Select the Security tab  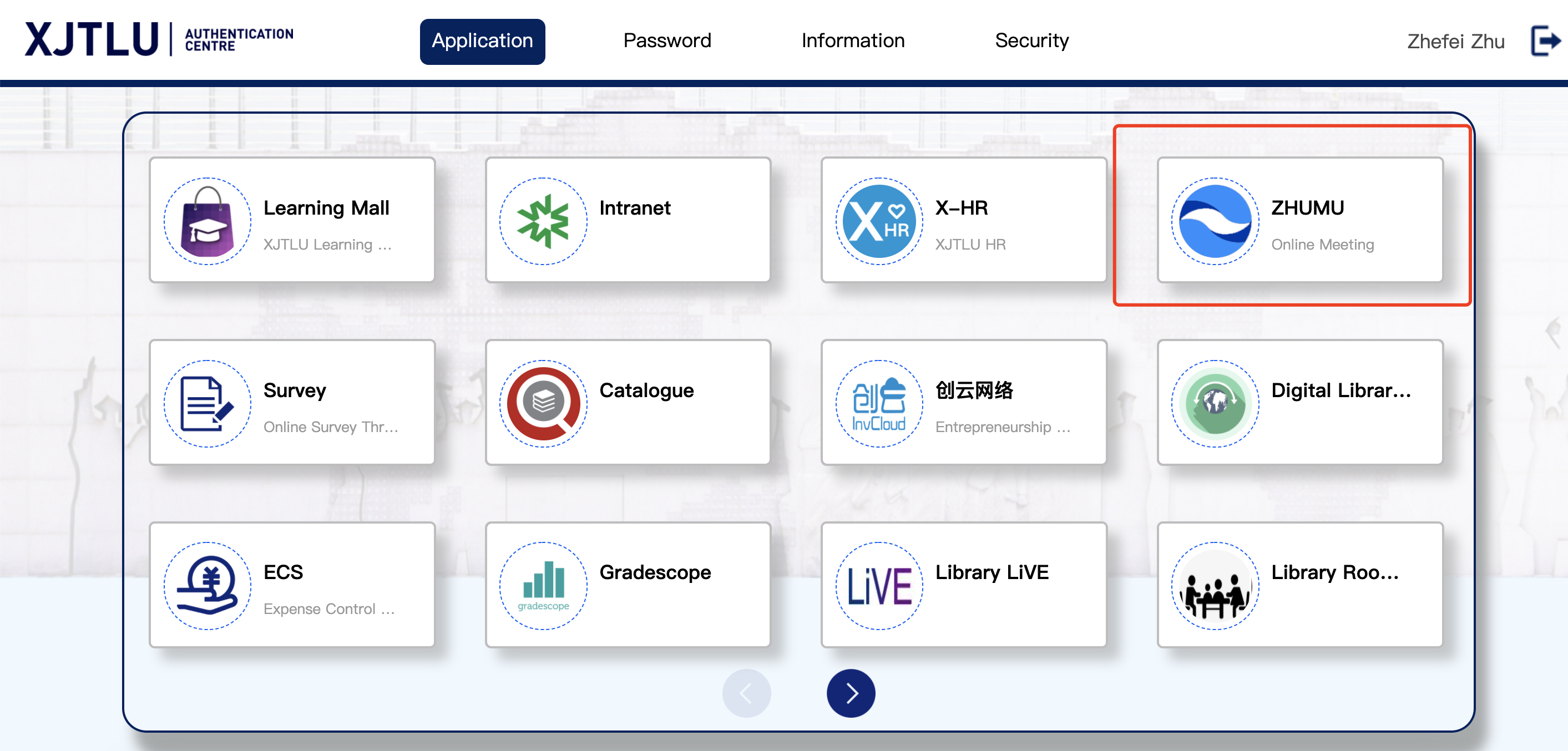1031,41
